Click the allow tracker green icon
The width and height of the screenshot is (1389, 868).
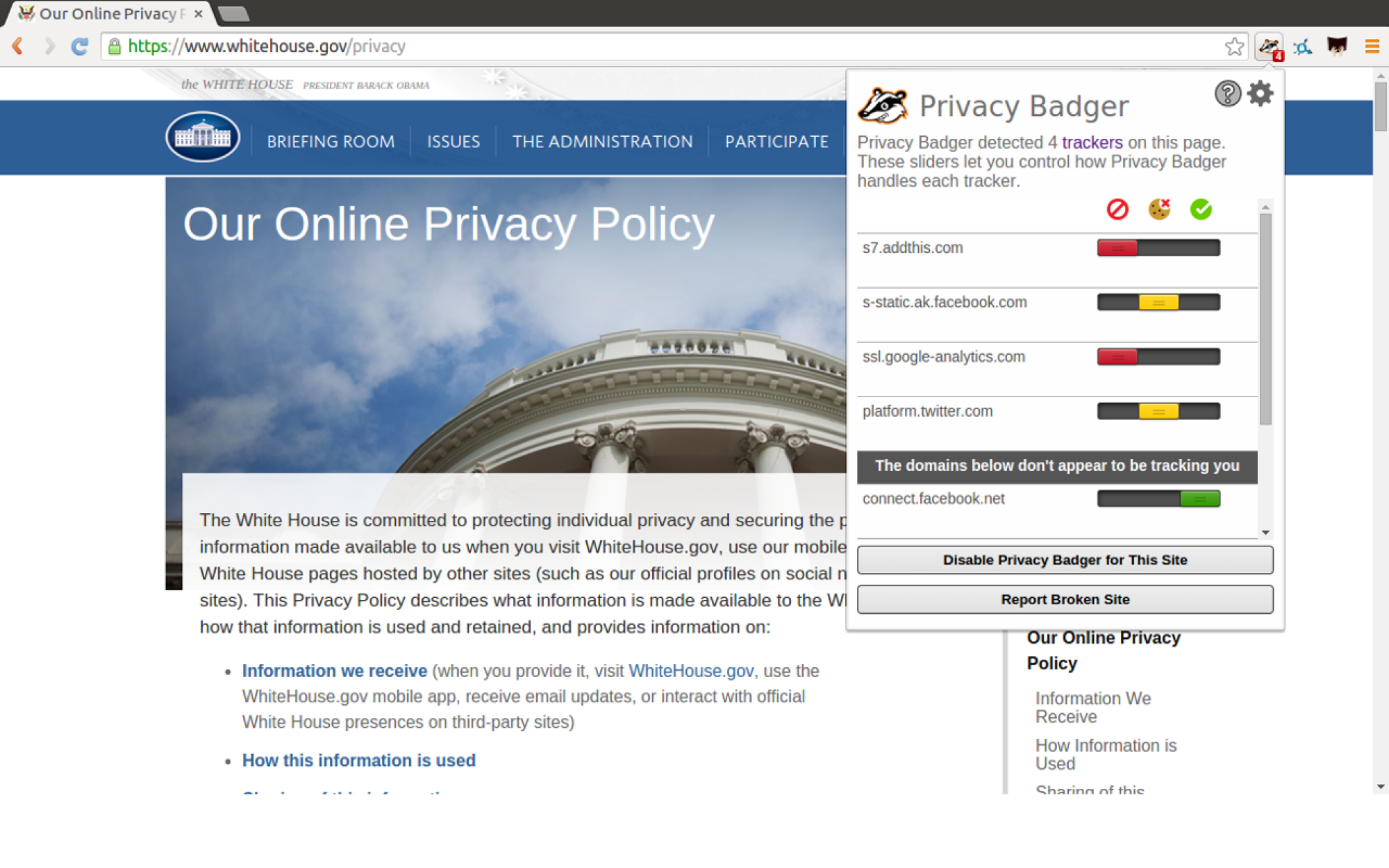pos(1201,209)
